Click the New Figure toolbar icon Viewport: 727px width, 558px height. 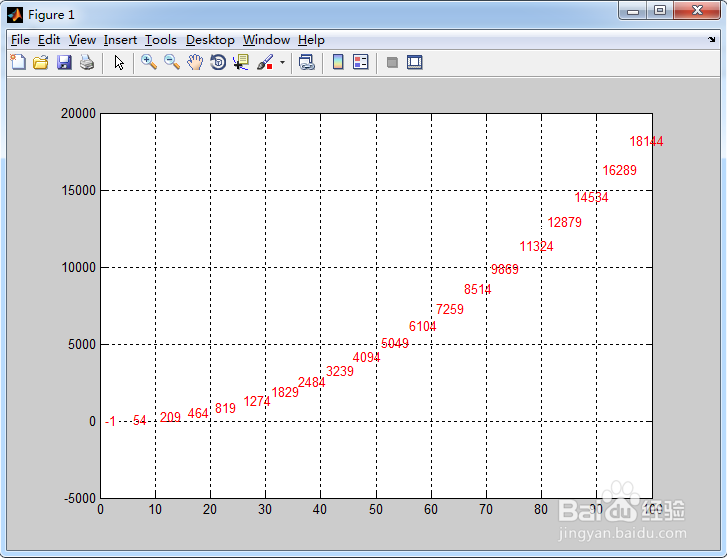(18, 62)
